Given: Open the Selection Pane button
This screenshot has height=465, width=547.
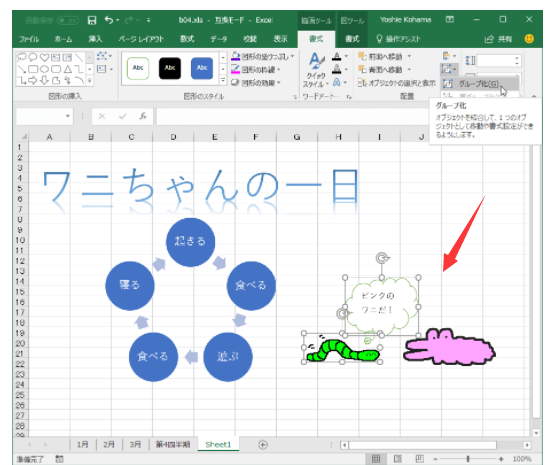Looking at the screenshot, I should coord(397,83).
